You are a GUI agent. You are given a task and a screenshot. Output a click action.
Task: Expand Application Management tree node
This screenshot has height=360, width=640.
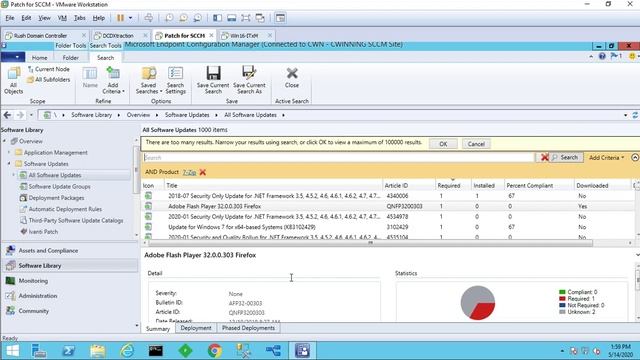[x=9, y=153]
